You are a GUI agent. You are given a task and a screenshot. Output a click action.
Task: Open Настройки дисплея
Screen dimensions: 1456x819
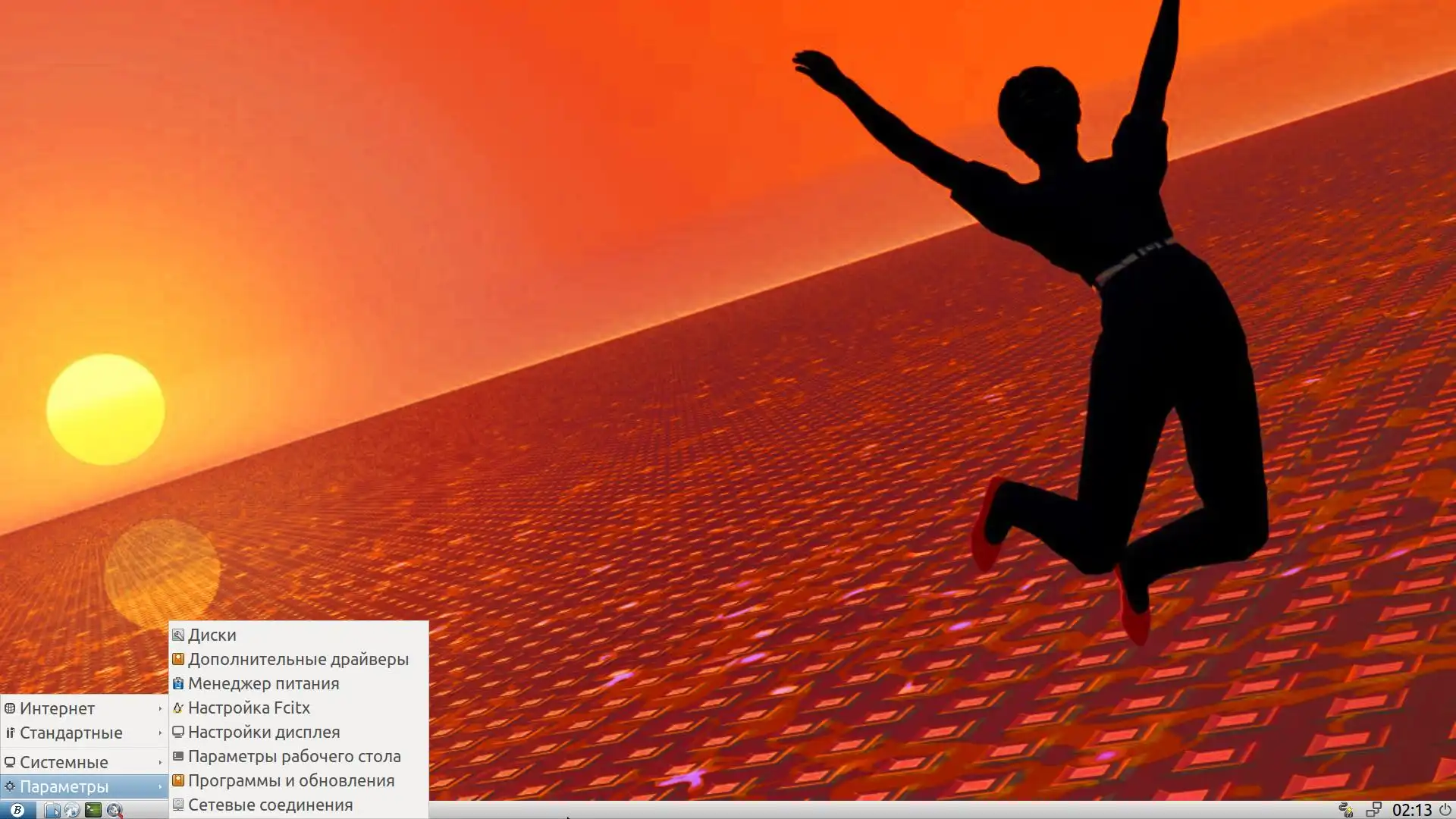pyautogui.click(x=263, y=732)
